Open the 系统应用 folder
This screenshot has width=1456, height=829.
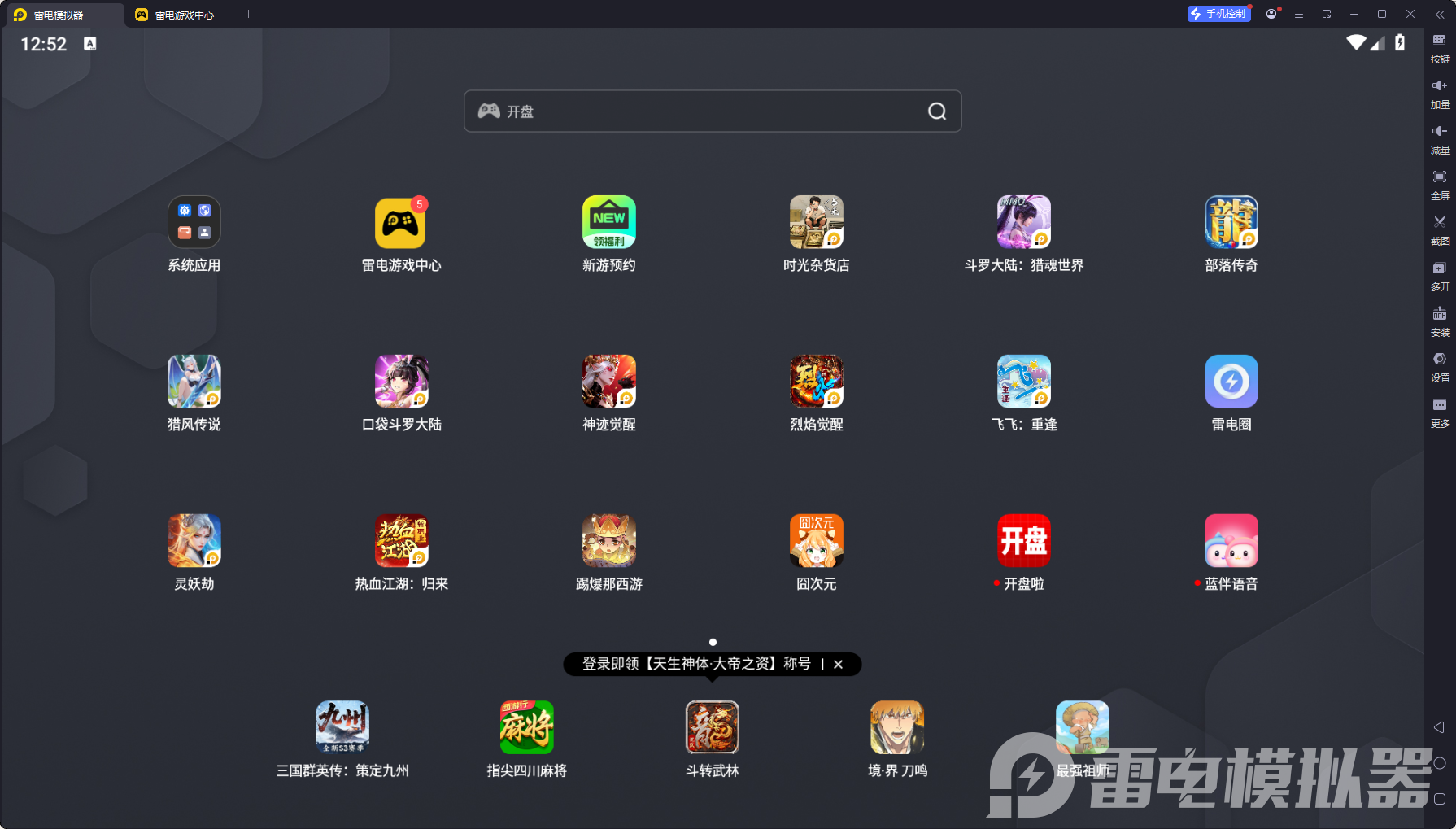pyautogui.click(x=194, y=222)
